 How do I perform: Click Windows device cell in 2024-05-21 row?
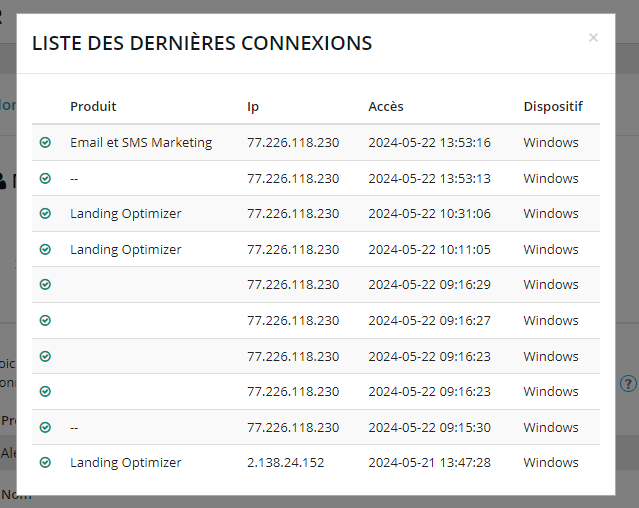pyautogui.click(x=551, y=463)
